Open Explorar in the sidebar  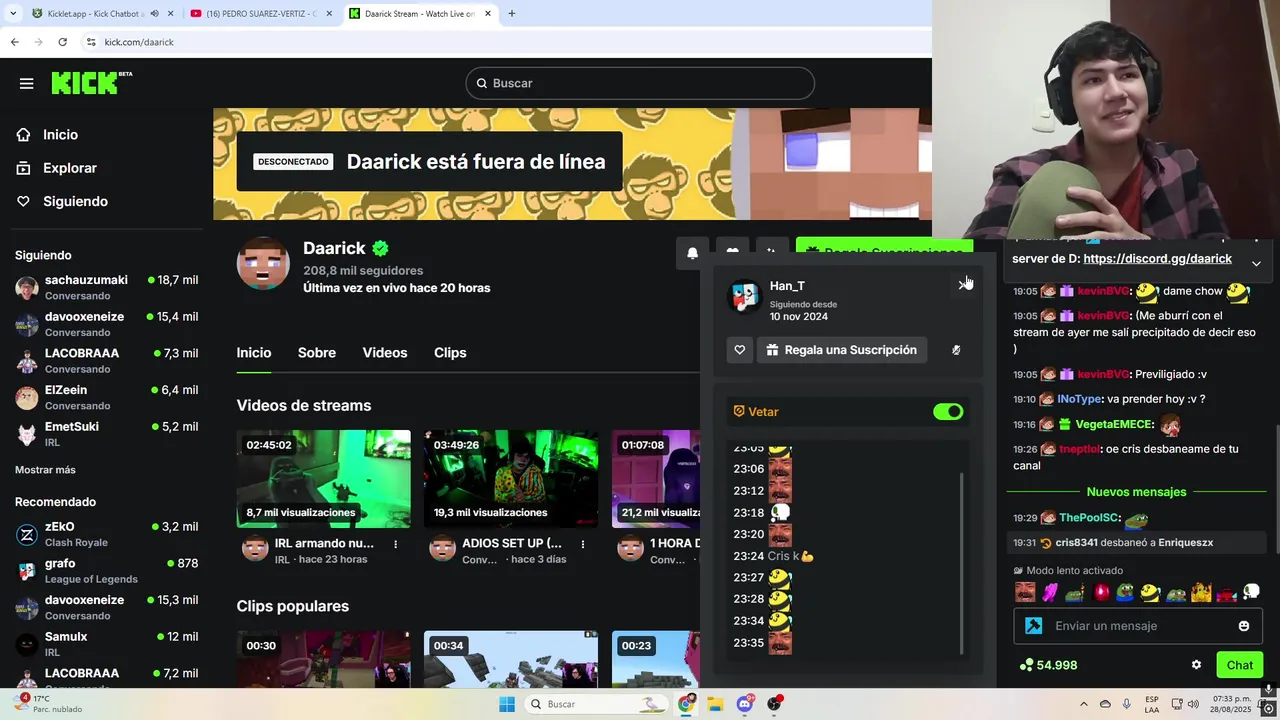pyautogui.click(x=70, y=168)
